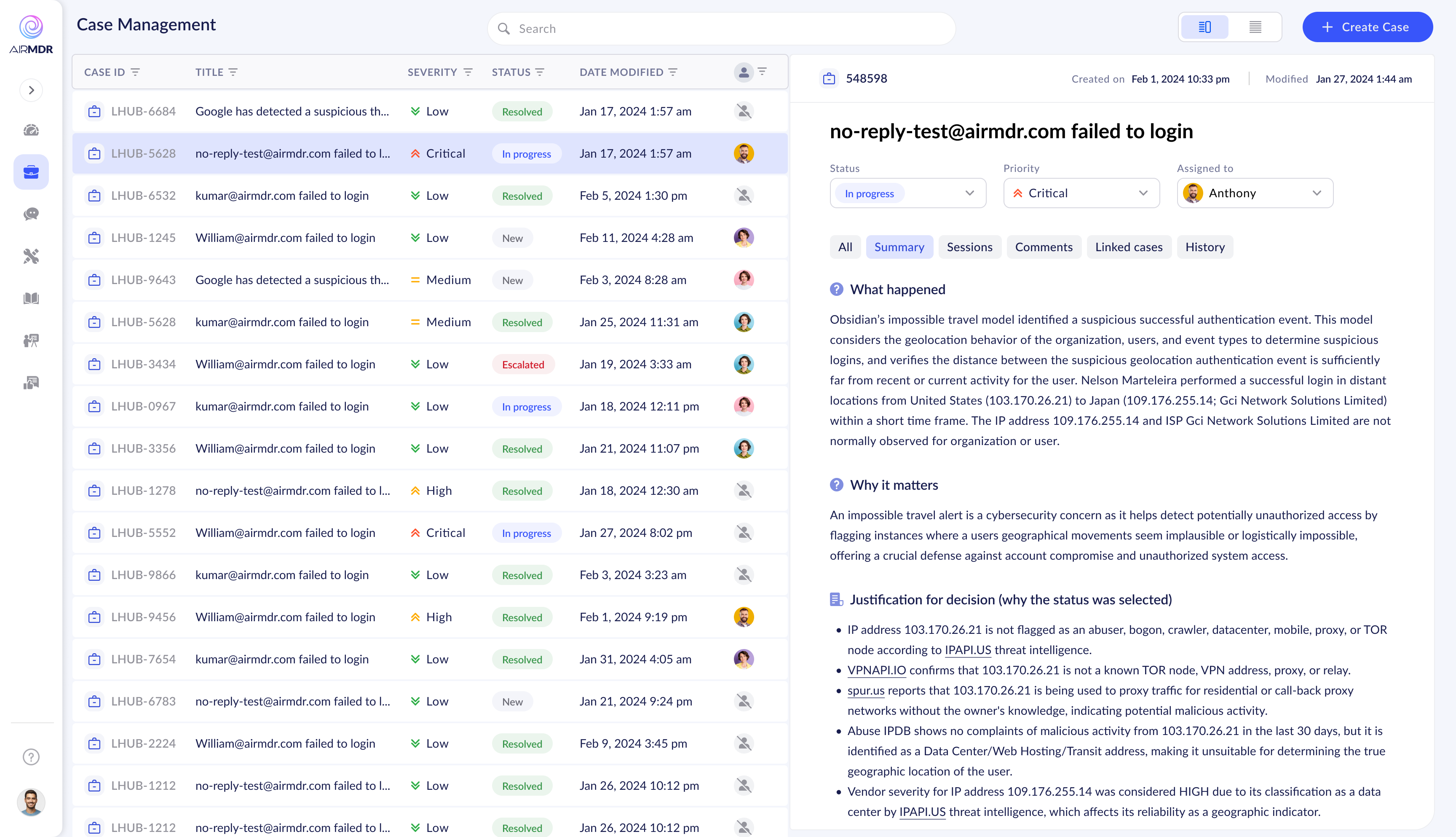Click the Help question mark icon

click(30, 757)
